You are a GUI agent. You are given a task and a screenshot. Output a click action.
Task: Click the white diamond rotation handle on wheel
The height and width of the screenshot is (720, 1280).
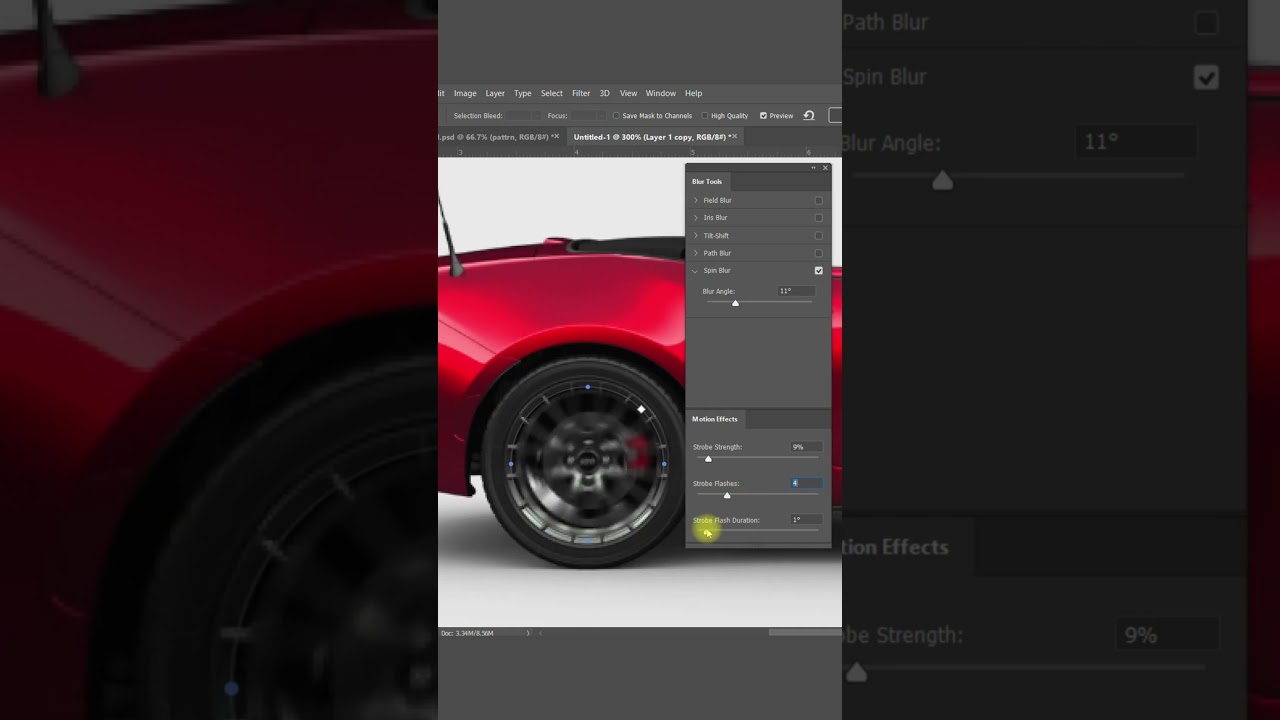click(x=641, y=409)
